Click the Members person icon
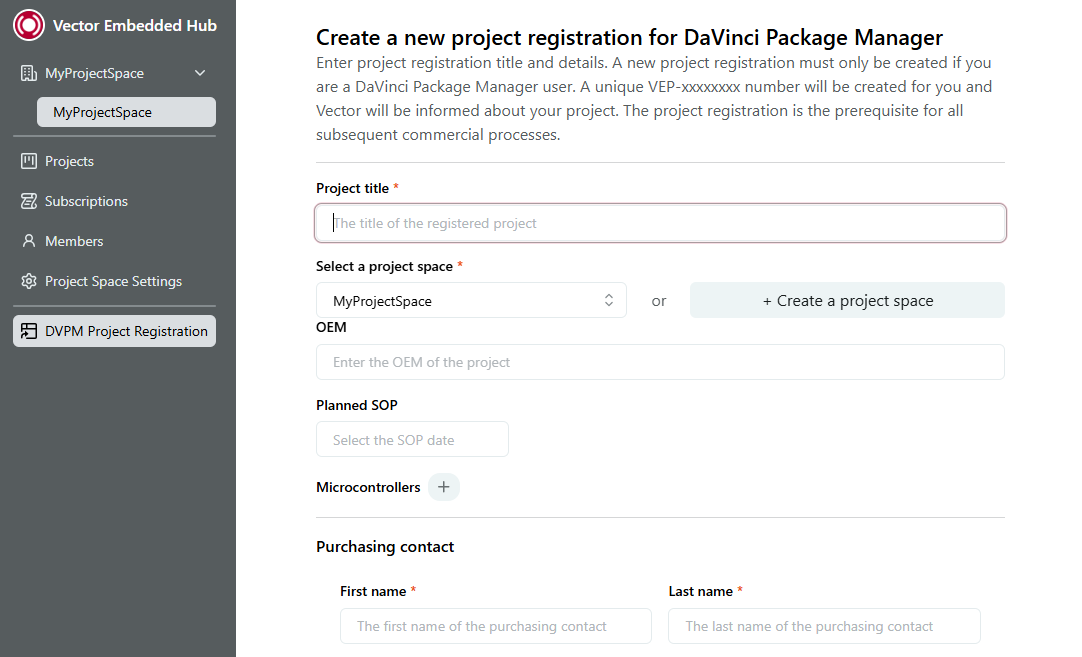 pos(28,241)
